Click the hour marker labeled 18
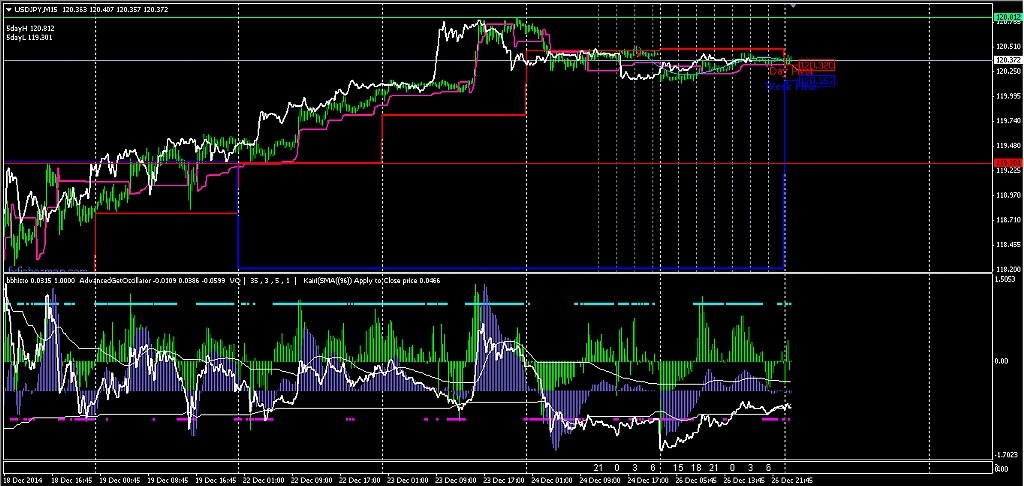Image resolution: width=1024 pixels, height=486 pixels. click(x=697, y=468)
